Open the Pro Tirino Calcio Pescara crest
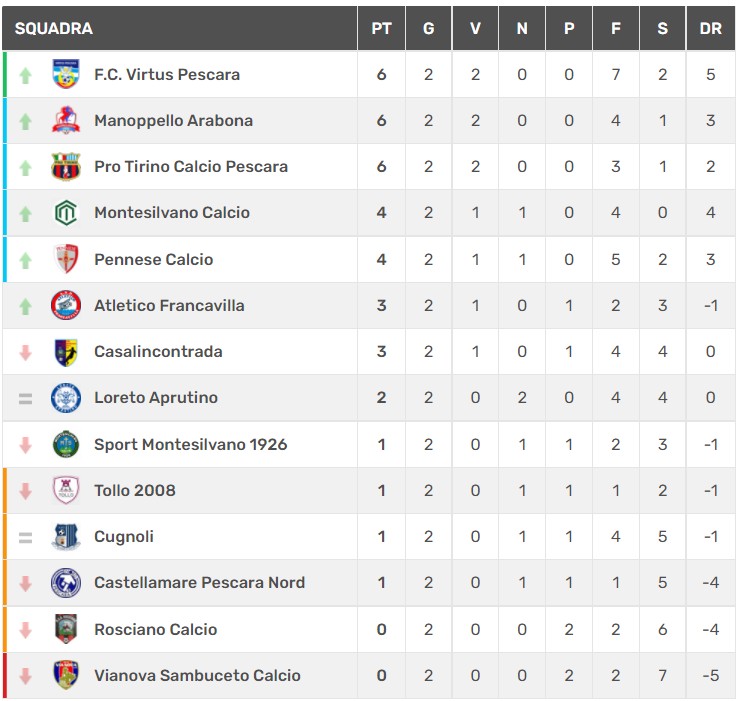736x701 pixels. click(x=66, y=166)
